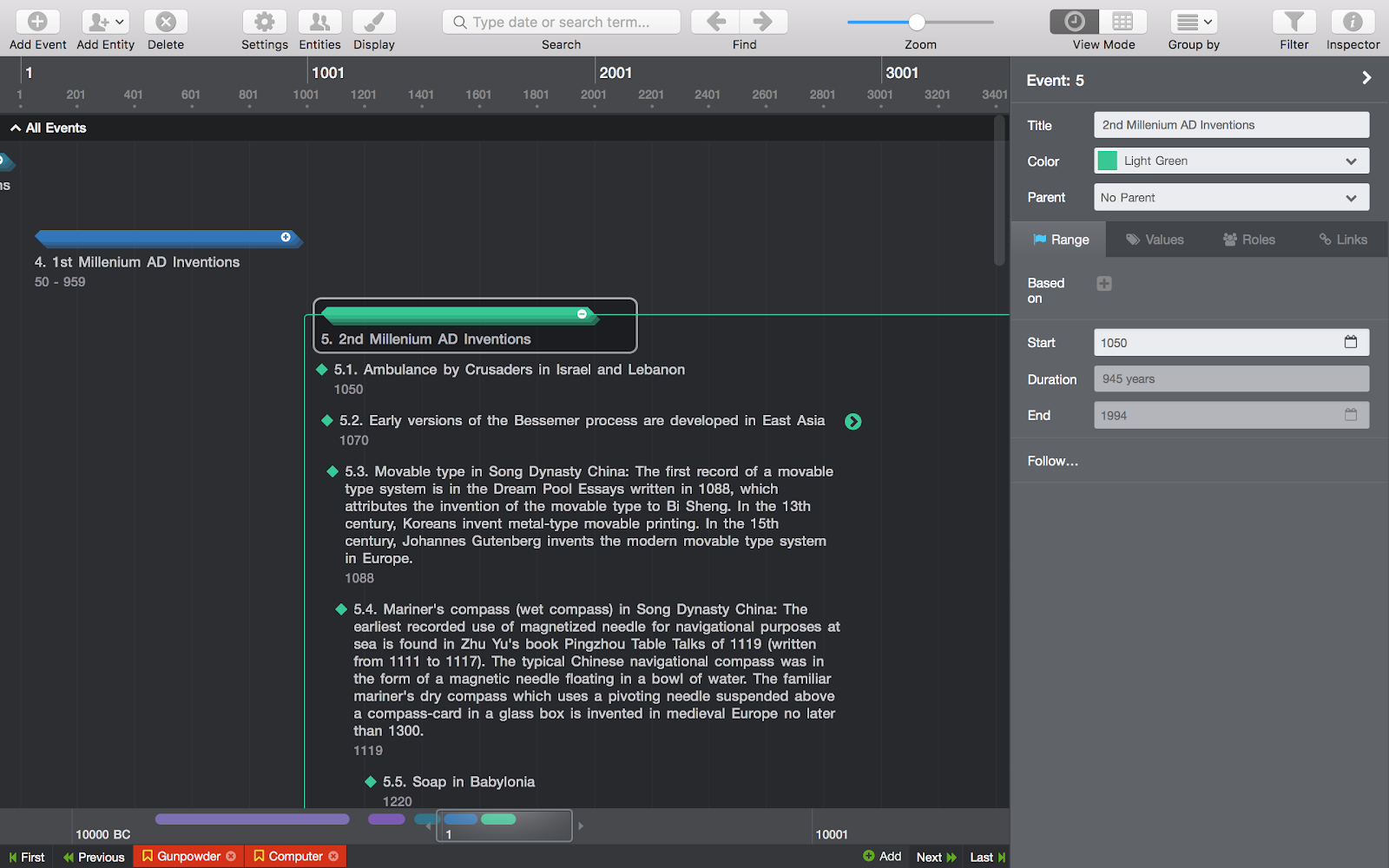The image size is (1389, 868).
Task: Switch to the Values tab
Action: click(x=1155, y=240)
